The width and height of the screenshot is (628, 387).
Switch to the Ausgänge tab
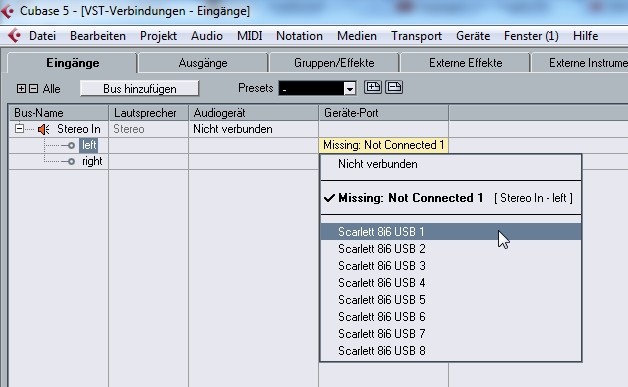pyautogui.click(x=203, y=63)
